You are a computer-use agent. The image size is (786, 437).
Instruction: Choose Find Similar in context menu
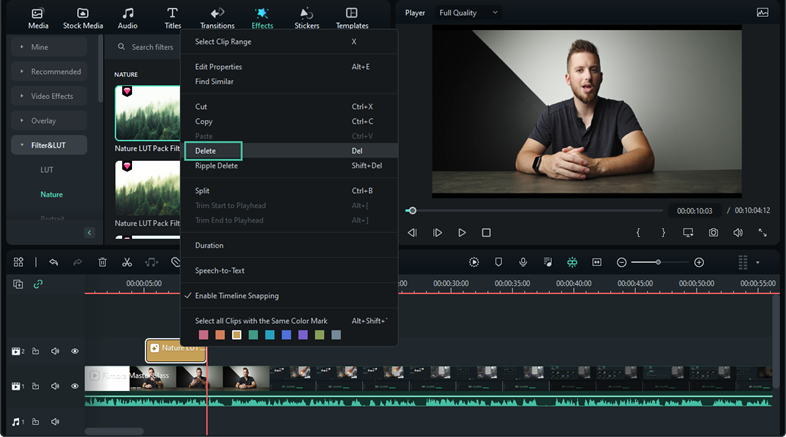(x=289, y=81)
